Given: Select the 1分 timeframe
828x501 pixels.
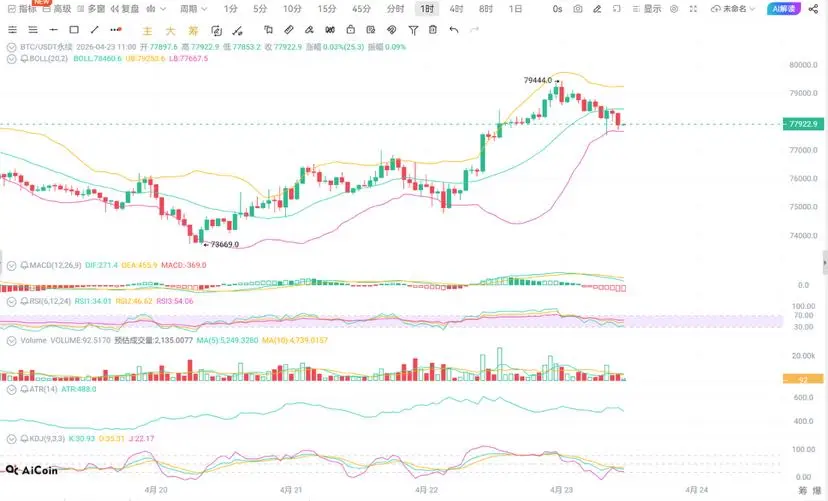Looking at the screenshot, I should [230, 9].
